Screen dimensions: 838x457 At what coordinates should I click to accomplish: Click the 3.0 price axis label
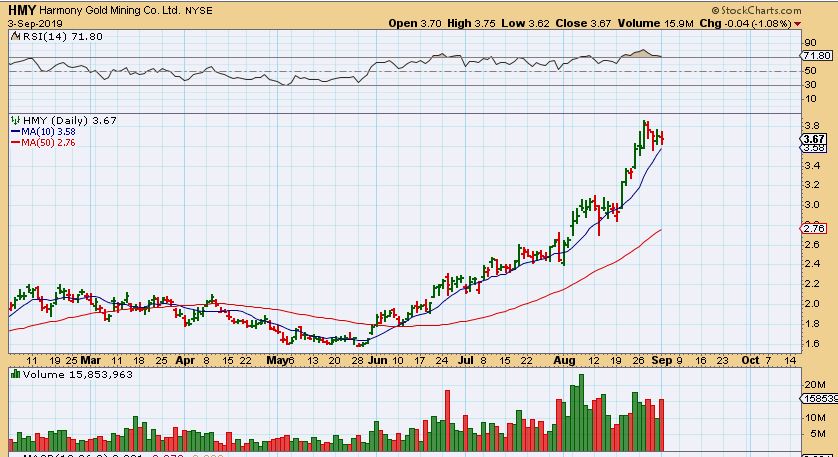(x=810, y=205)
